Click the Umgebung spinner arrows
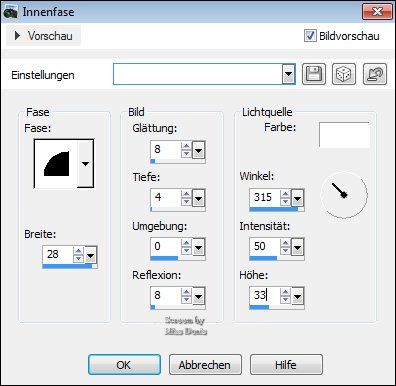Screen dimensions: 396x386 (186, 247)
